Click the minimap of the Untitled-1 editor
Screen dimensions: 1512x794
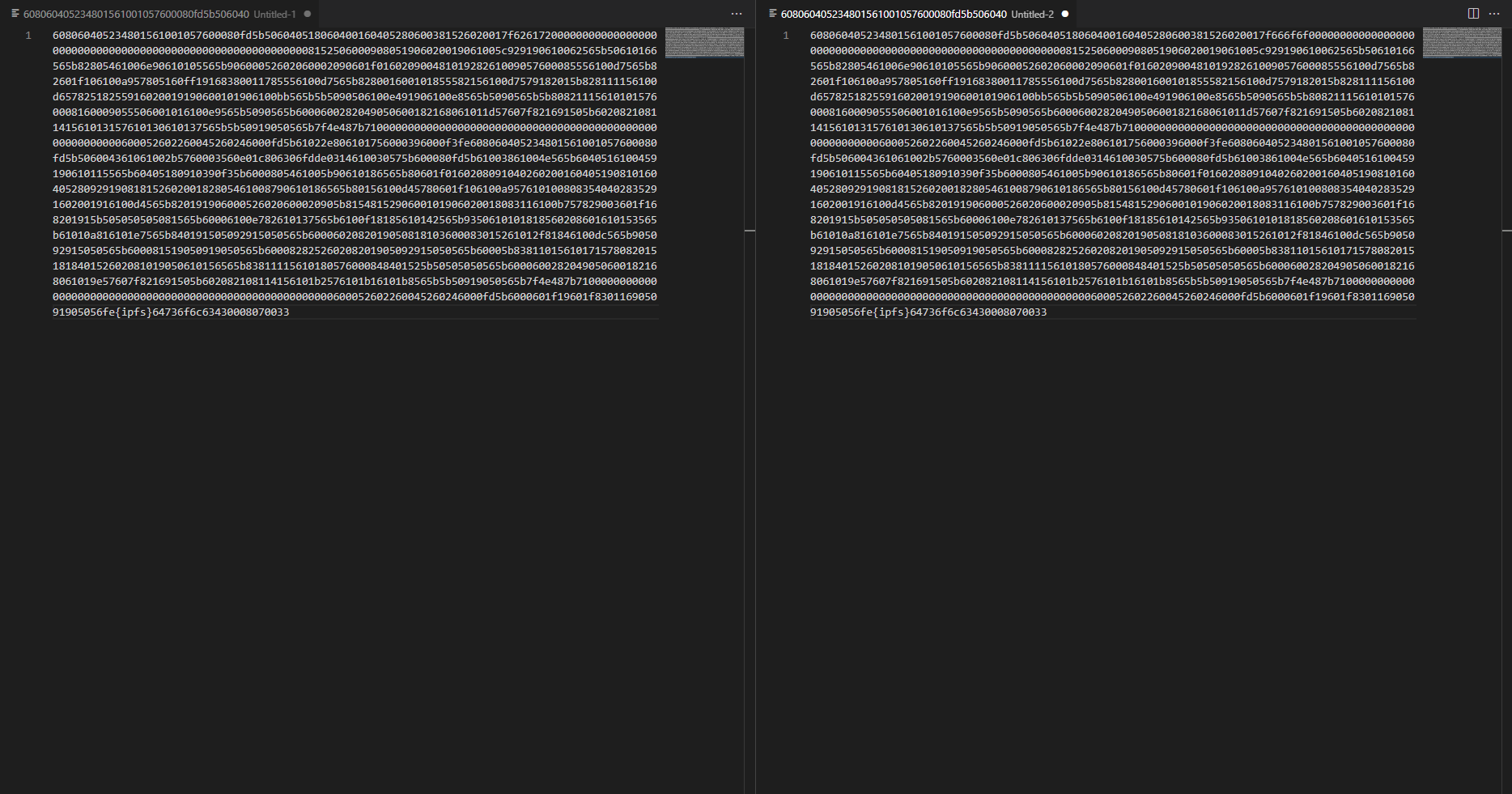[704, 43]
